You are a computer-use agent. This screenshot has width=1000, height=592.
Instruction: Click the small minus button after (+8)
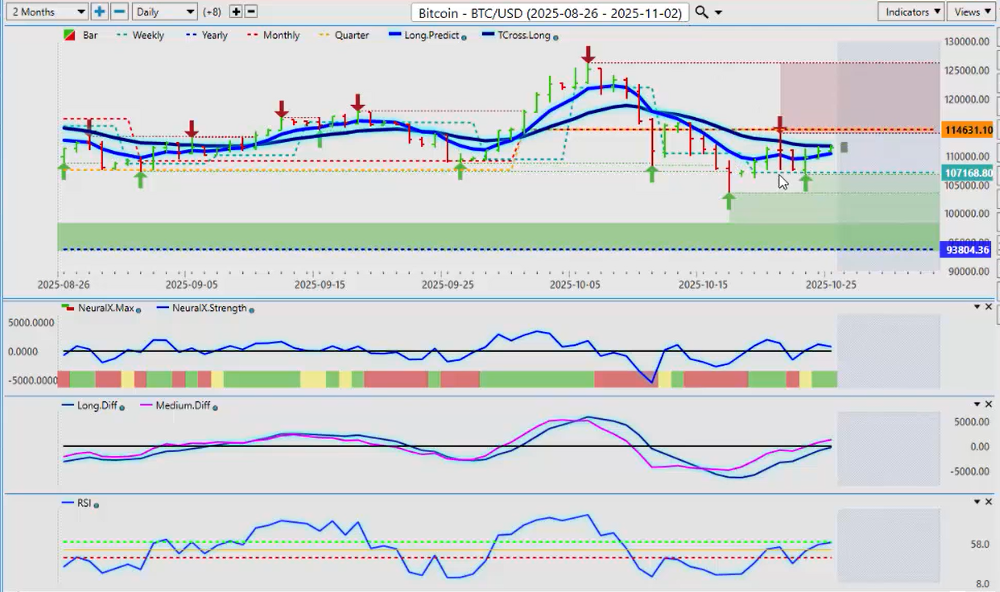(251, 11)
